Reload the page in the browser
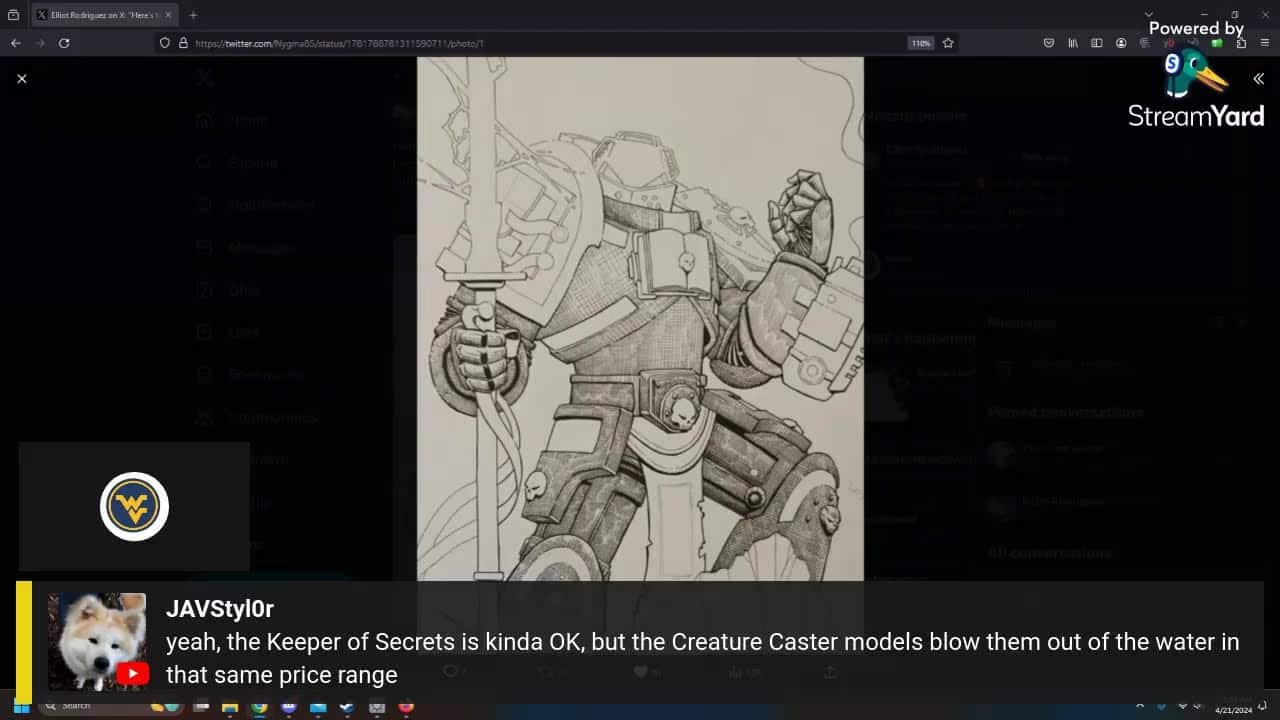Viewport: 1280px width, 720px height. coord(64,43)
